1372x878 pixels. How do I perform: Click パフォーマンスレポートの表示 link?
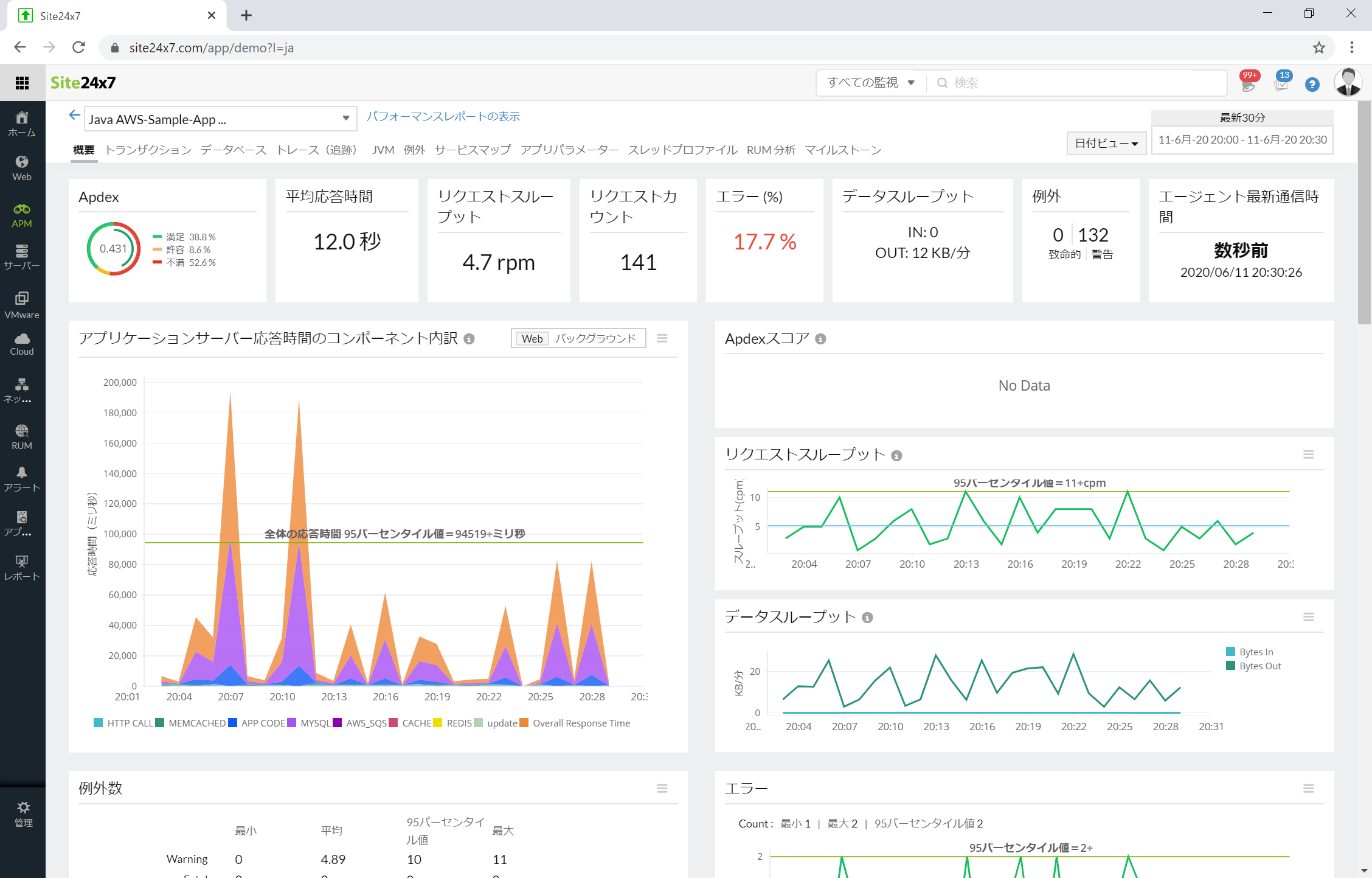(443, 116)
